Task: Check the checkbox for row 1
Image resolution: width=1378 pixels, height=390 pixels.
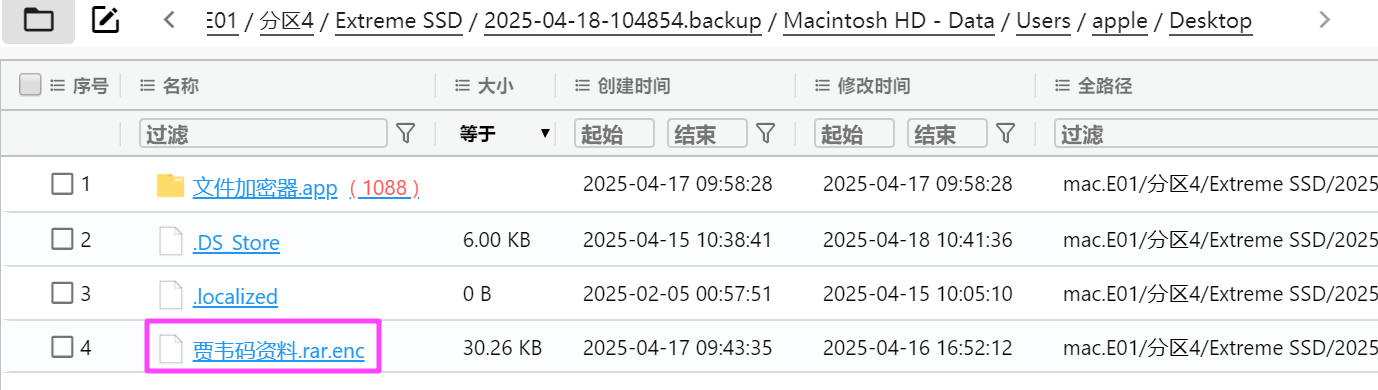Action: click(63, 184)
